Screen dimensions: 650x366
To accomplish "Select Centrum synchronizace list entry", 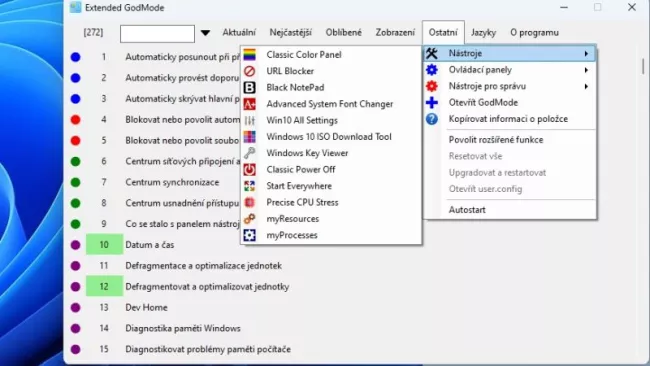I will [172, 182].
